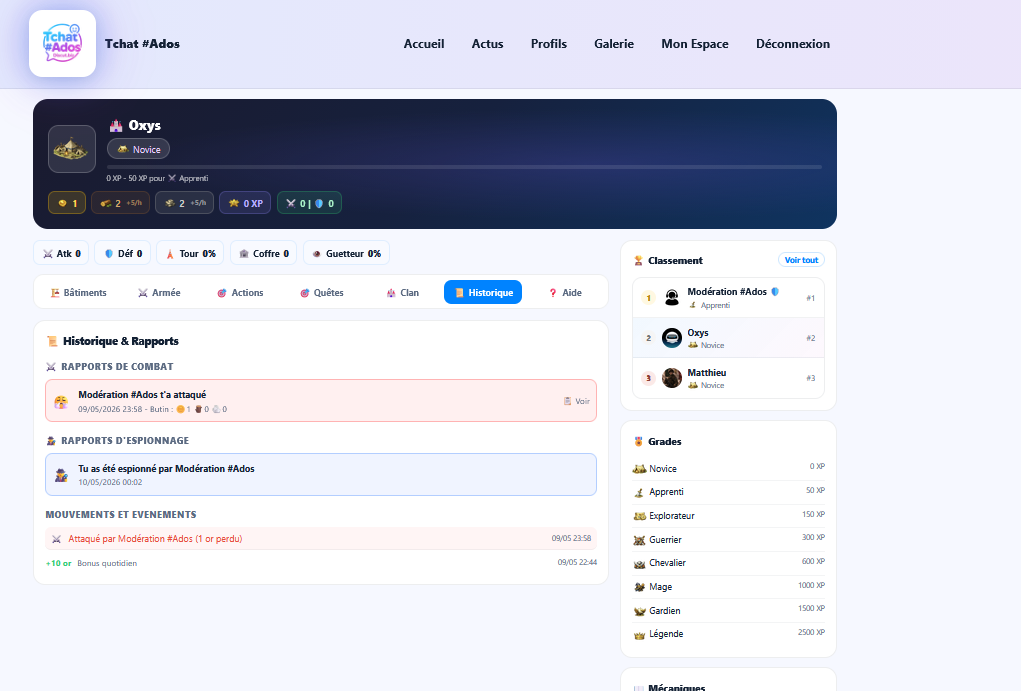The width and height of the screenshot is (1021, 691).
Task: Open the 'Modération #Ados t'a attaqué' combat report
Action: (x=321, y=401)
